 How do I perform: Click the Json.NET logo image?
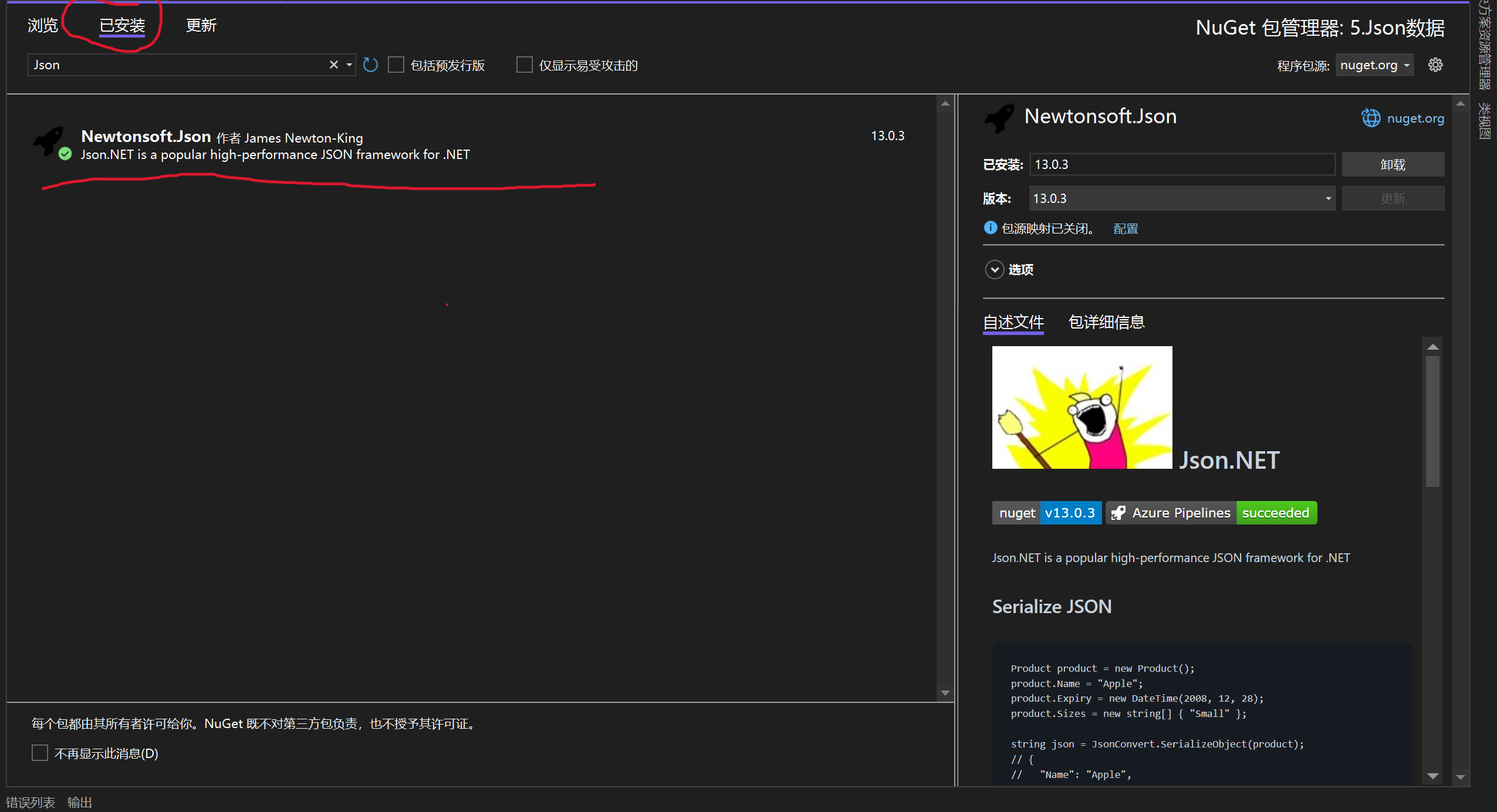(x=1082, y=407)
